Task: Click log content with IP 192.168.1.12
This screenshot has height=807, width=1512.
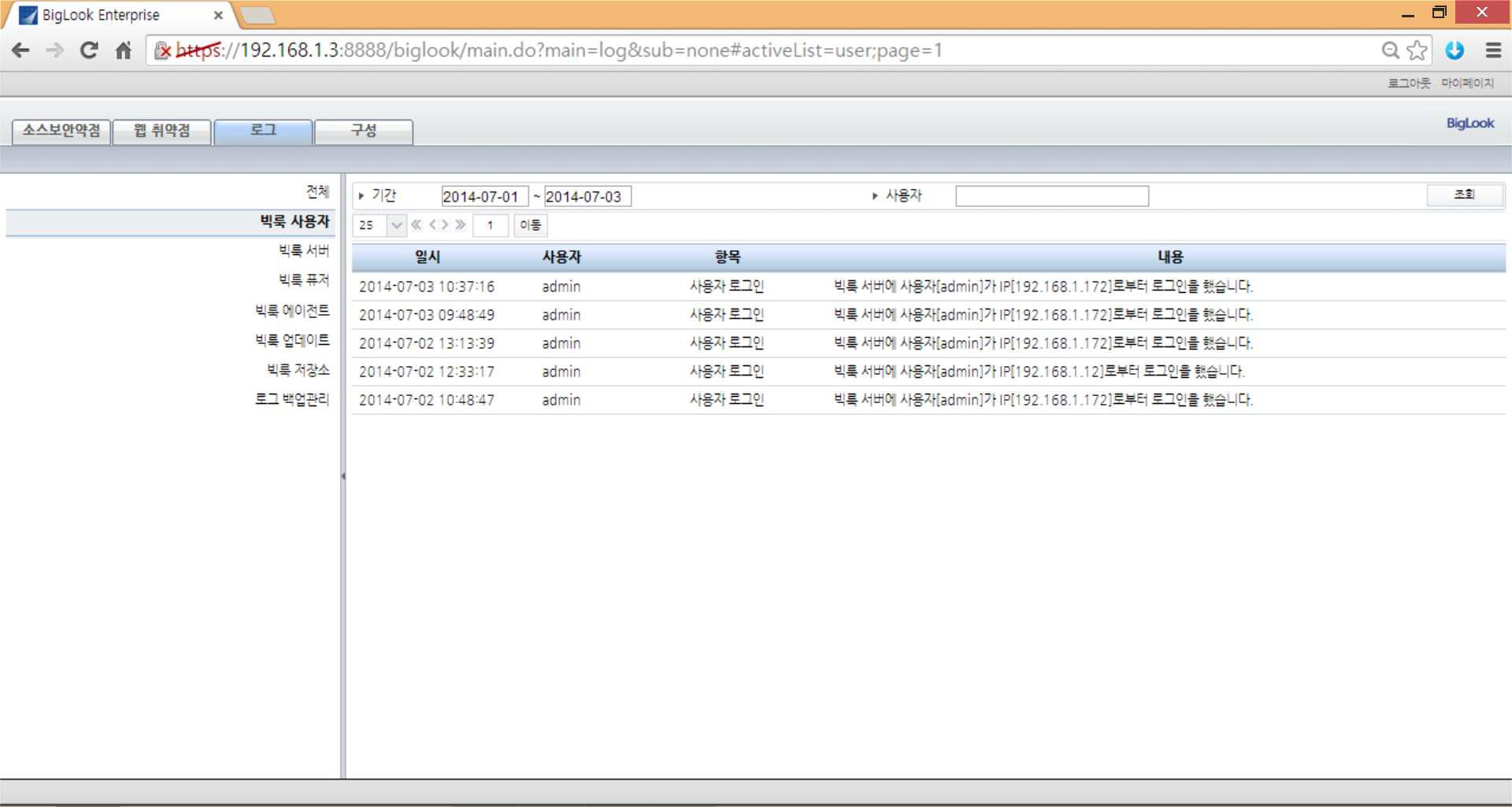Action: tap(1039, 372)
